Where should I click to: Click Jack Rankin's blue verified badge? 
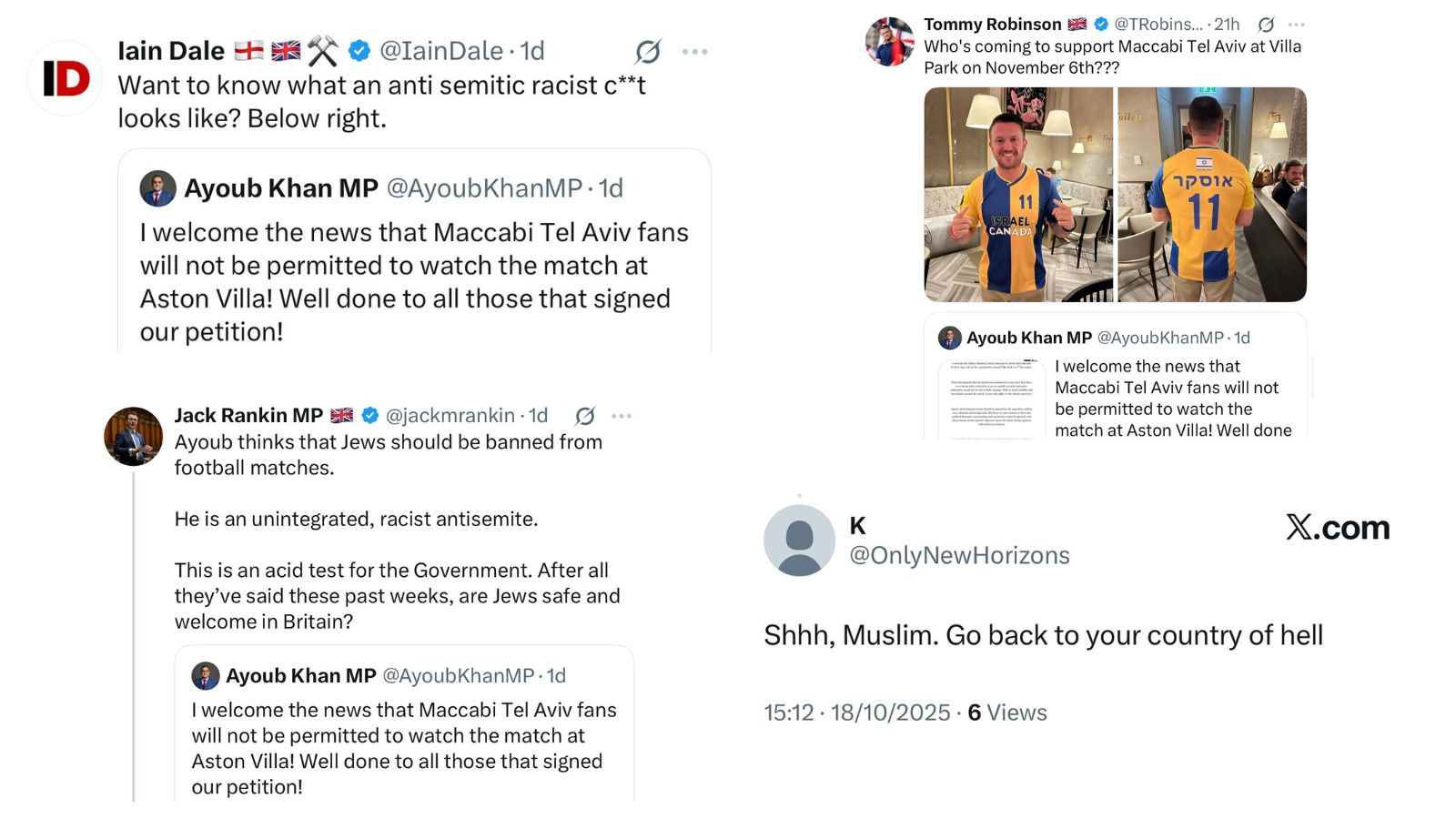click(x=370, y=416)
